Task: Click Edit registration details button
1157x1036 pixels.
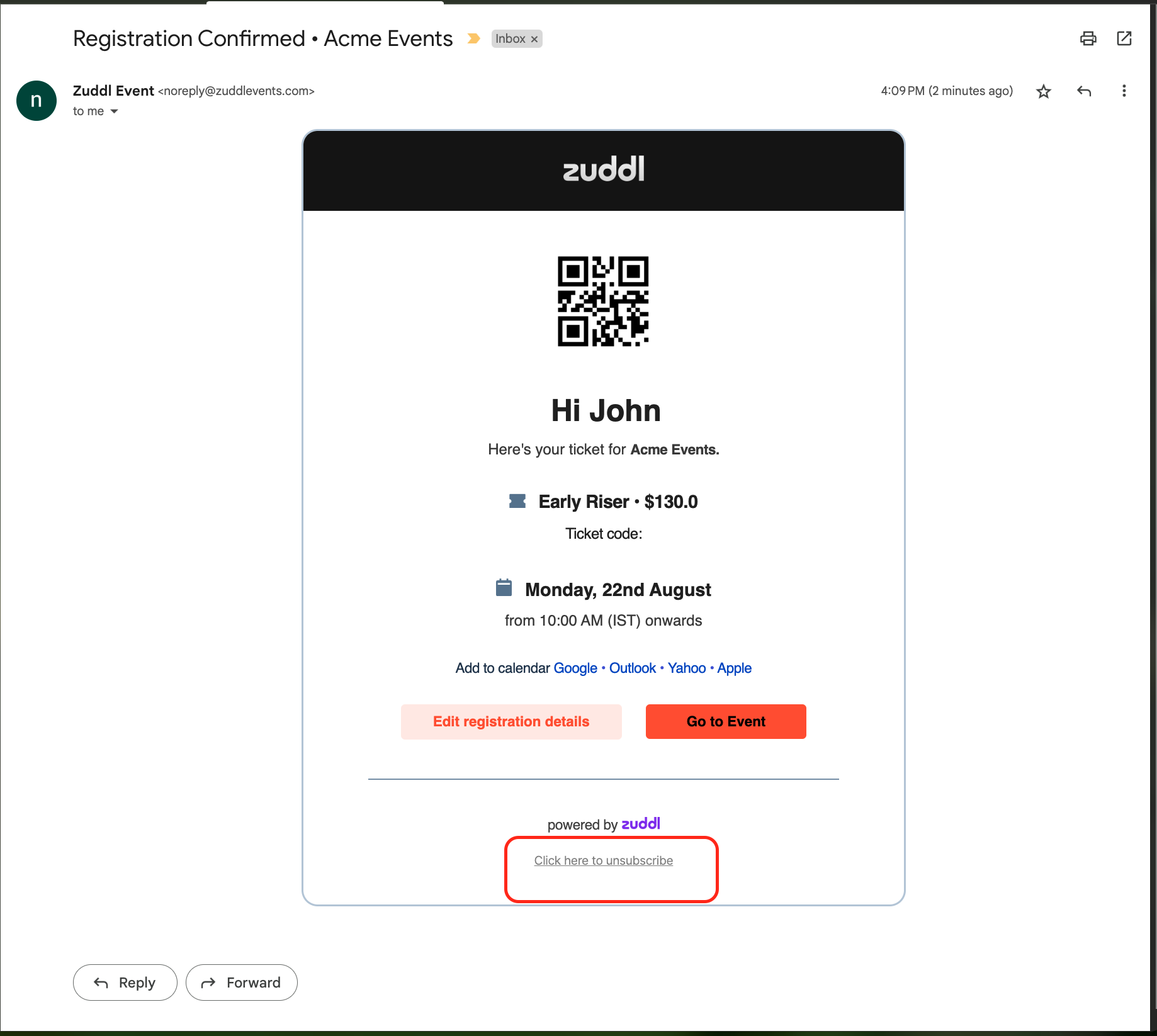Action: pos(511,721)
